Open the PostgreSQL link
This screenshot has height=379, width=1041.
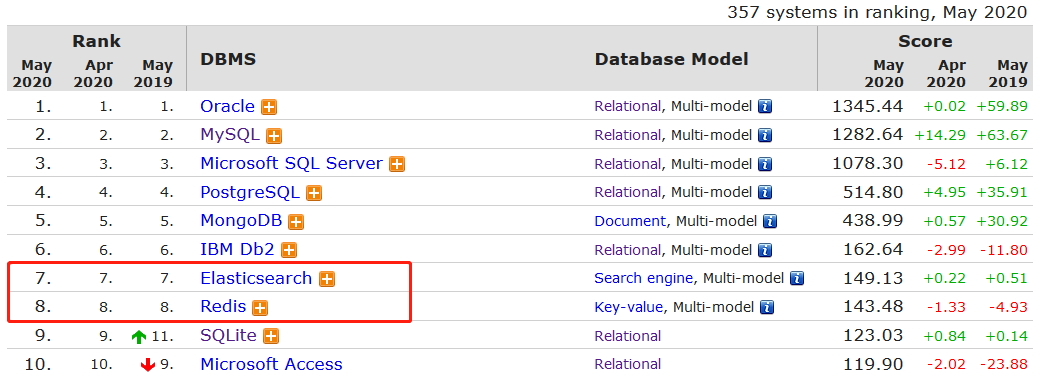250,192
